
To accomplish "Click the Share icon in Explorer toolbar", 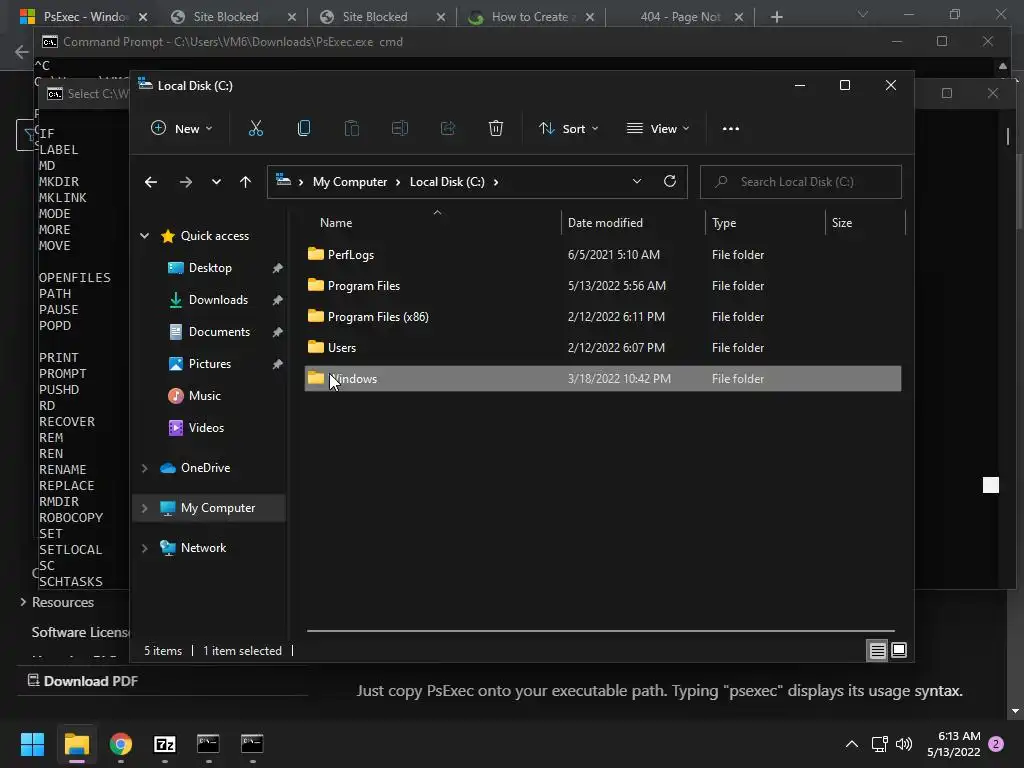I will 448,129.
